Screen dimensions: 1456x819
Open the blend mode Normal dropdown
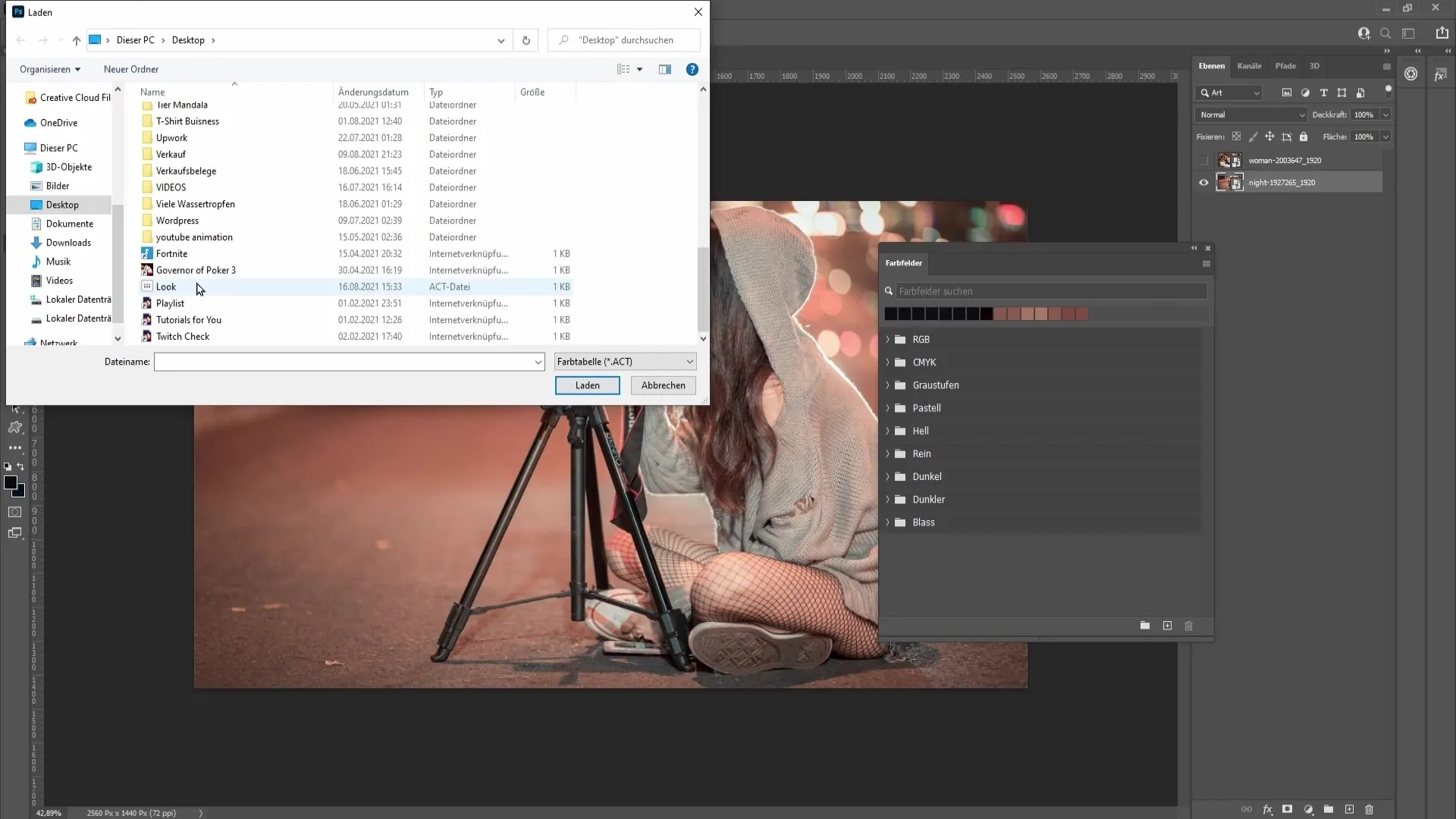1251,115
